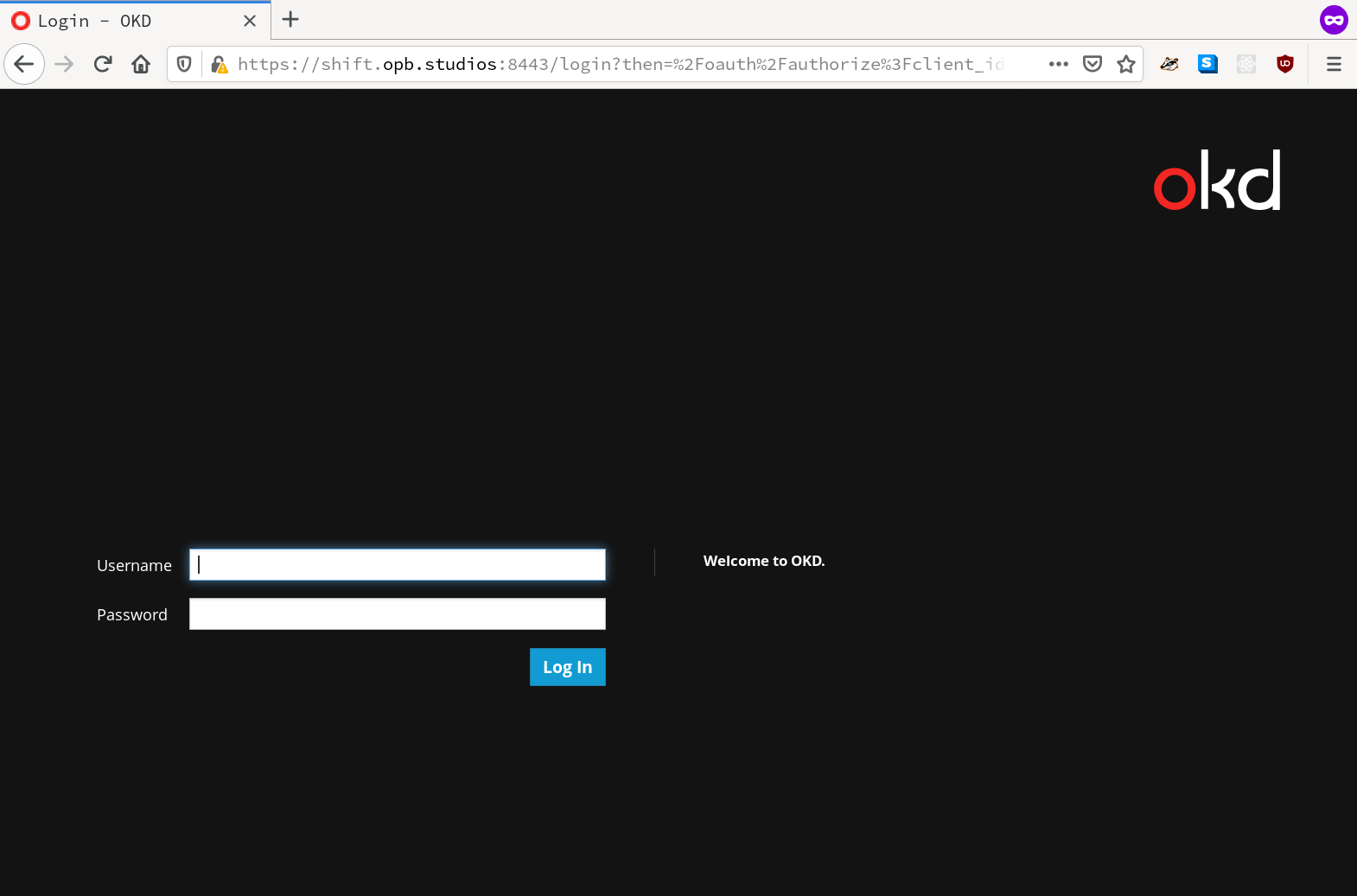The height and width of the screenshot is (896, 1357).
Task: Click the private browsing mask icon
Action: click(x=1334, y=20)
